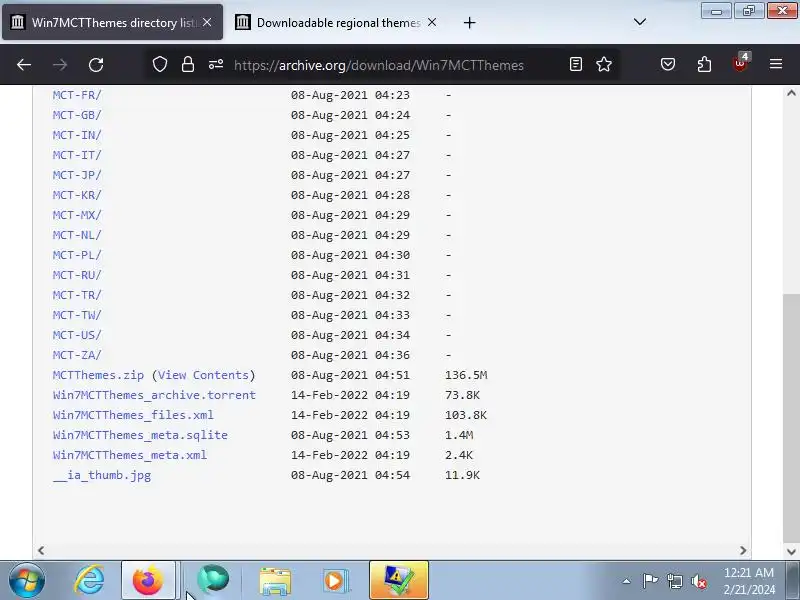View site security padlock info
The height and width of the screenshot is (600, 800).
click(188, 64)
